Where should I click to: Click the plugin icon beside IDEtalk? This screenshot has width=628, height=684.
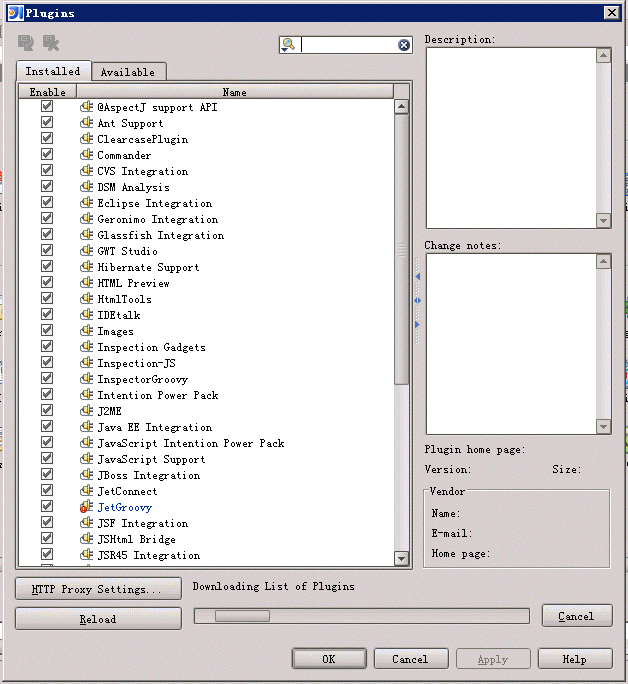[86, 315]
